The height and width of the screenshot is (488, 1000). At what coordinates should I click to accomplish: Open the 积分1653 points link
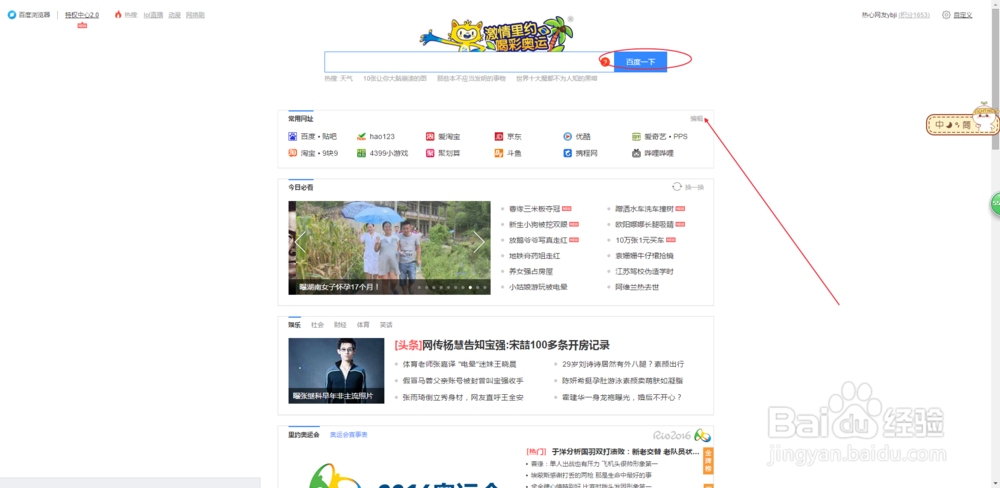click(914, 15)
